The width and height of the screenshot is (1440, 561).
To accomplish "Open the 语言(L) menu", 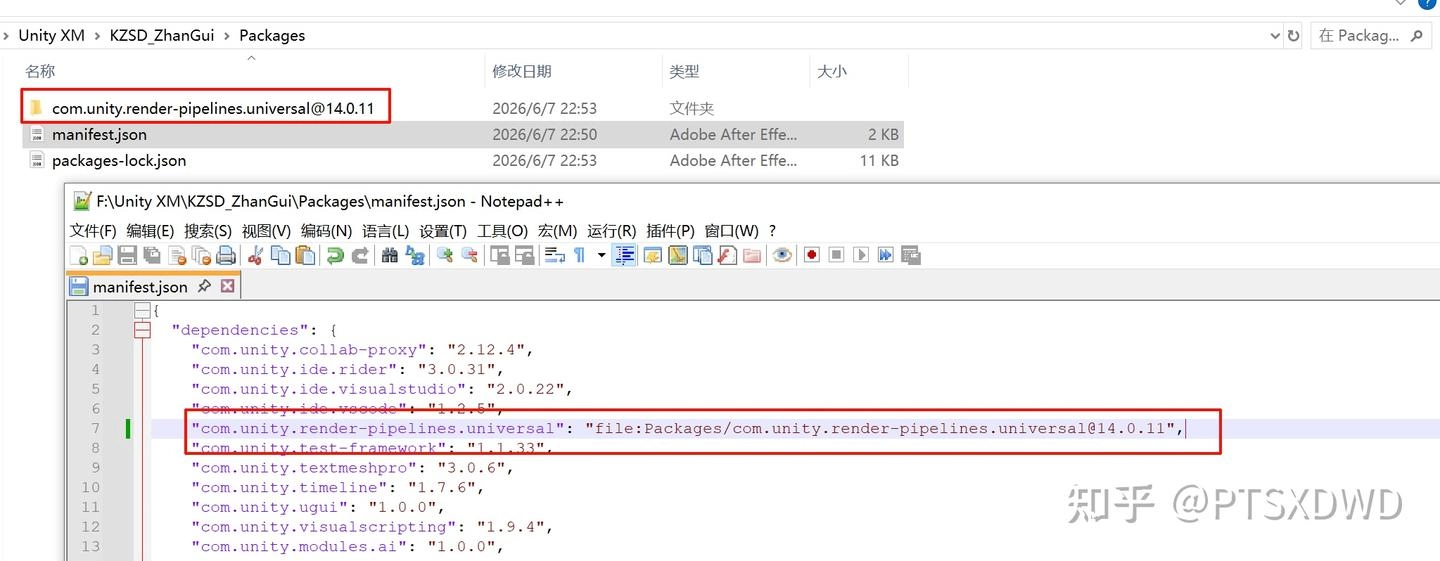I will pos(385,231).
